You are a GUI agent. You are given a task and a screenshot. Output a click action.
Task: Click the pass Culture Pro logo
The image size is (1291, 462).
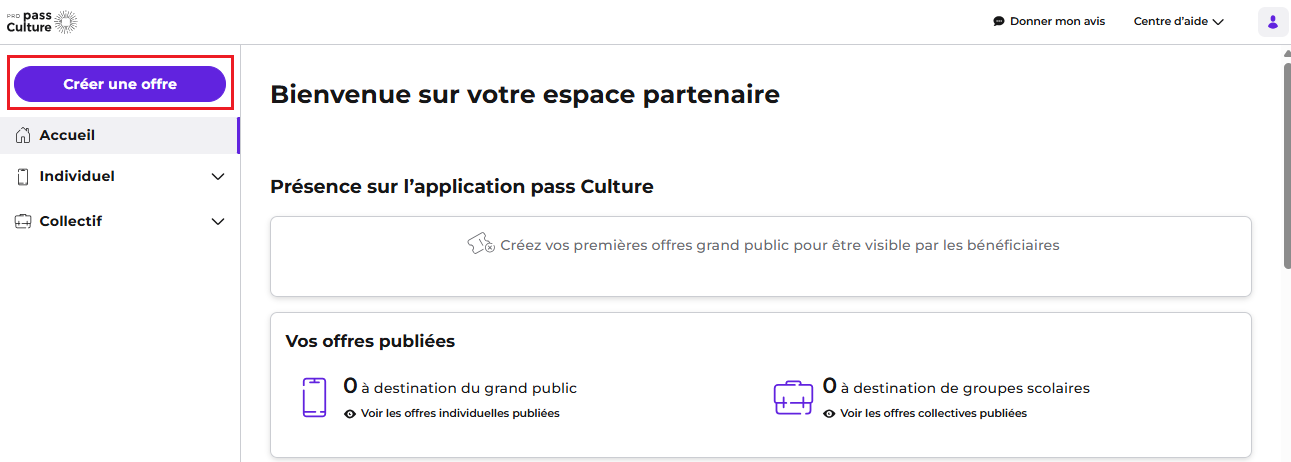coord(42,21)
